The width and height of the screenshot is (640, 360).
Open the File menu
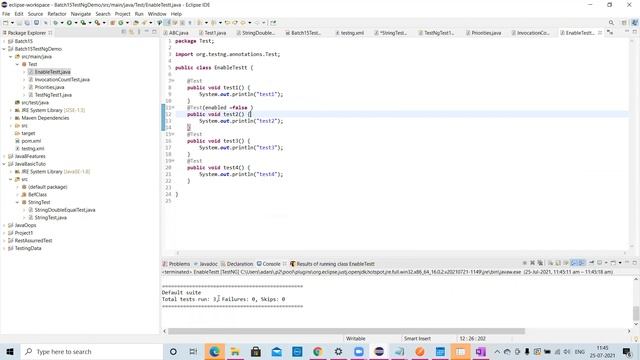coord(6,14)
